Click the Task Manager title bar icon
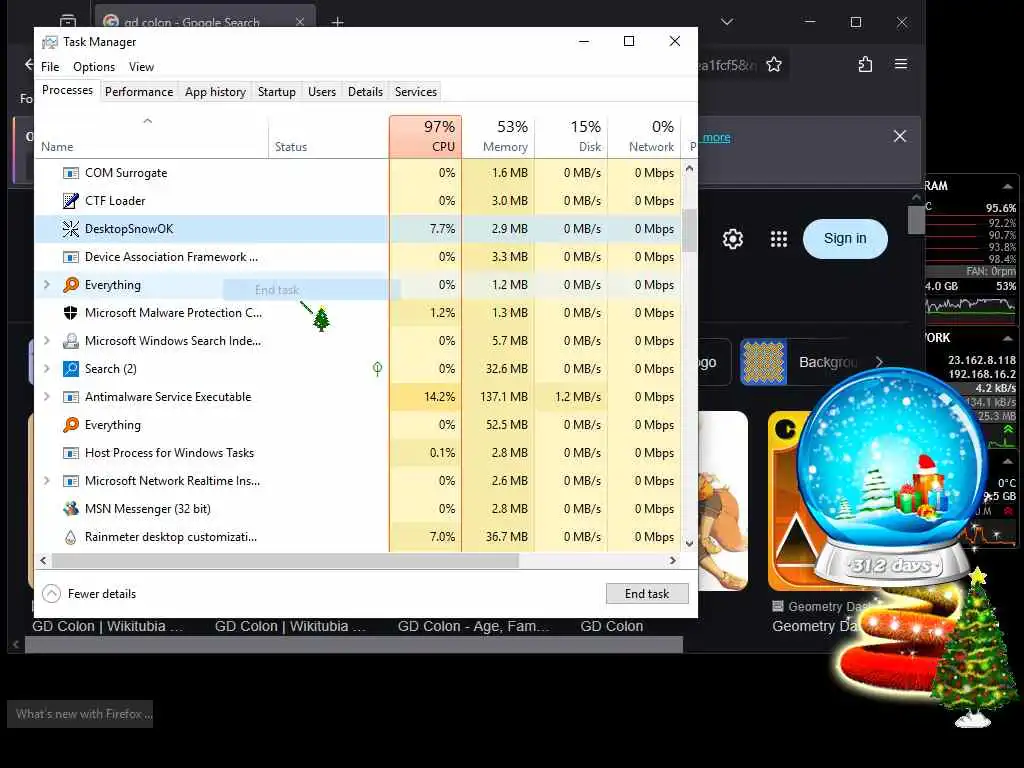1024x768 pixels. coord(50,42)
